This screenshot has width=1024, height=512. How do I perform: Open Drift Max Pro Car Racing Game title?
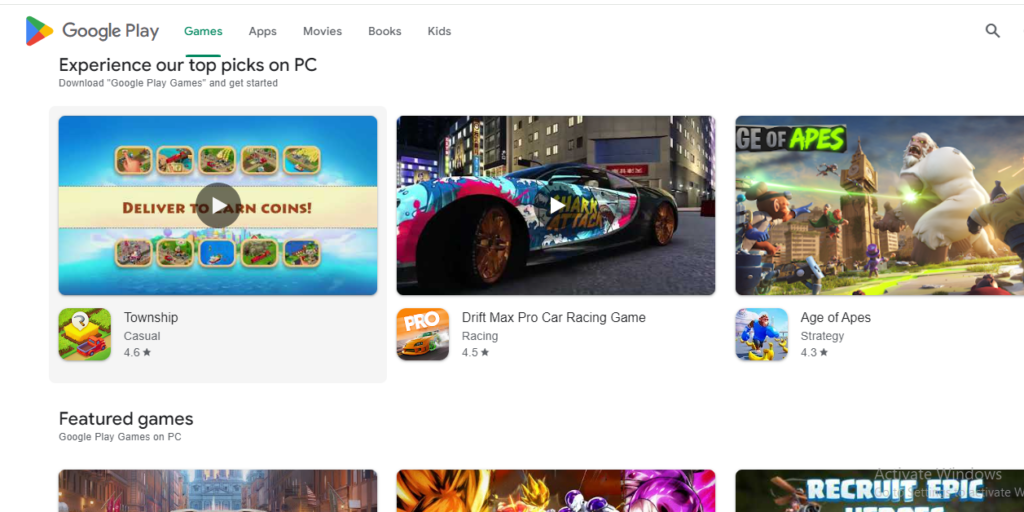[554, 317]
